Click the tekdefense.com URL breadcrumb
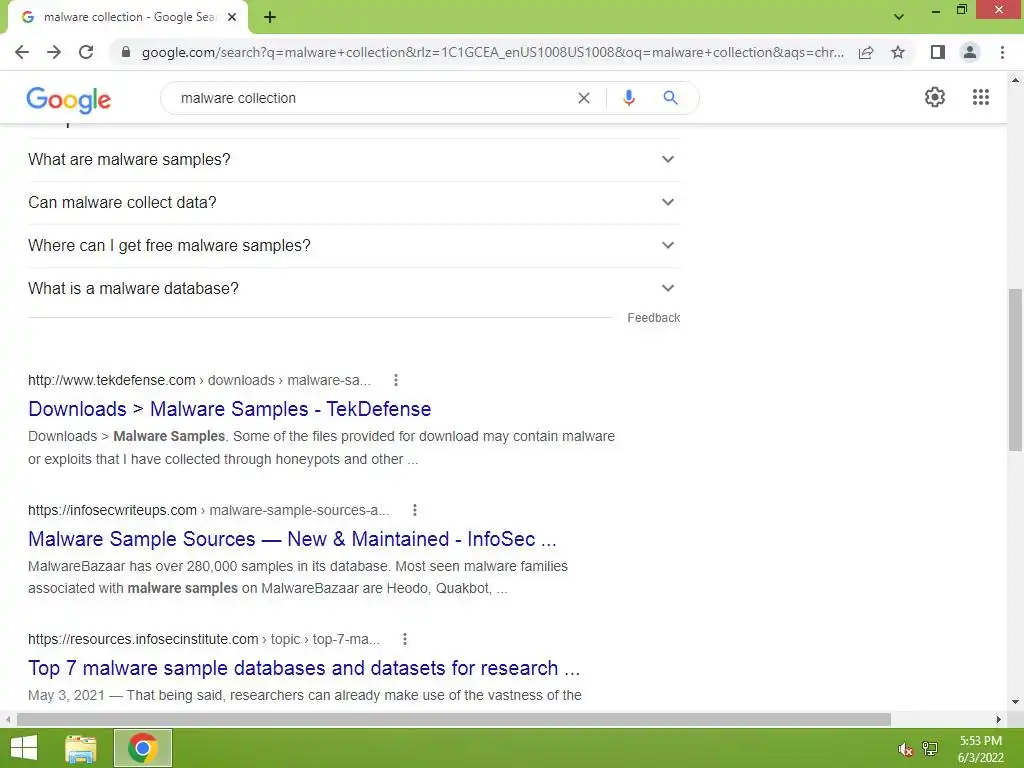 (199, 380)
